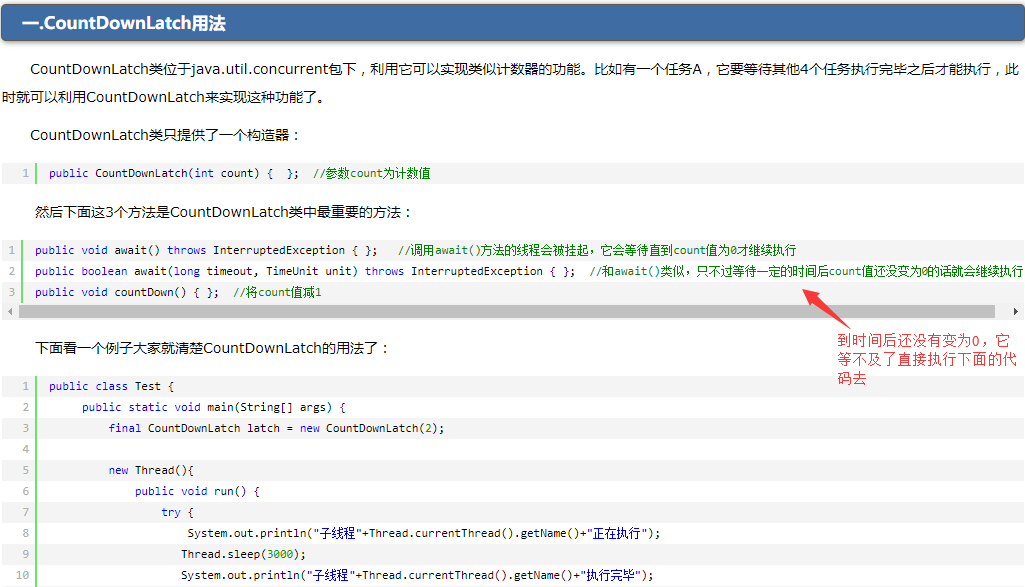Click the left scroll arrow of code block
This screenshot has width=1025, height=587.
click(10, 312)
